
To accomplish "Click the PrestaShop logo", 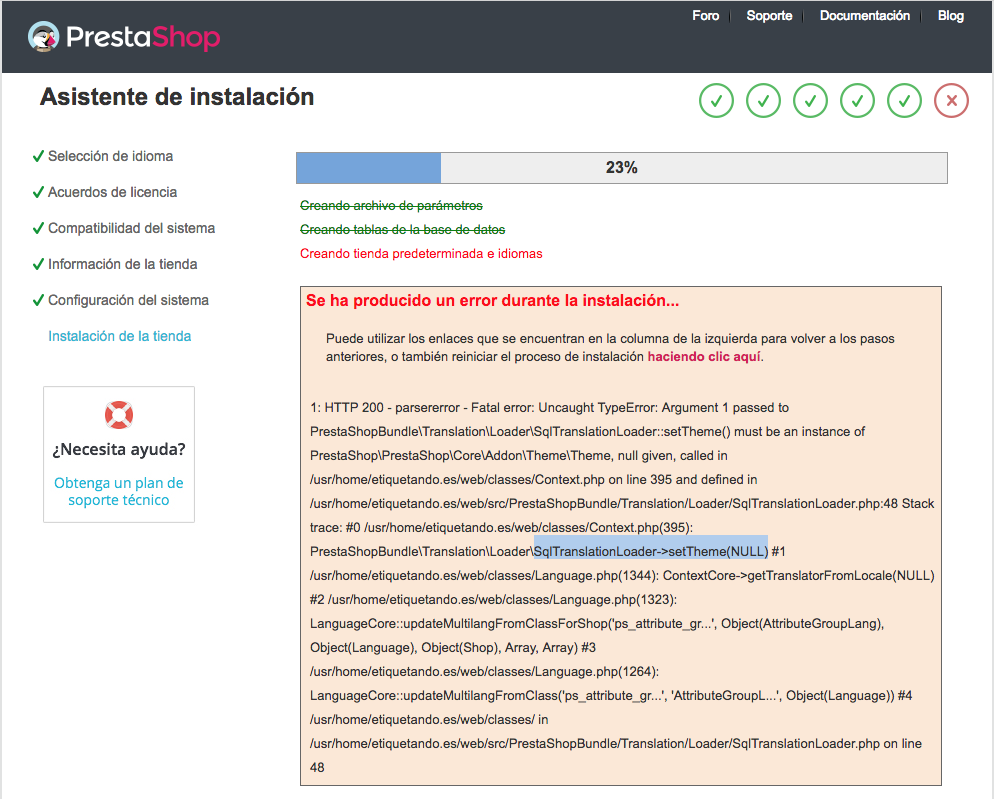I will [124, 37].
